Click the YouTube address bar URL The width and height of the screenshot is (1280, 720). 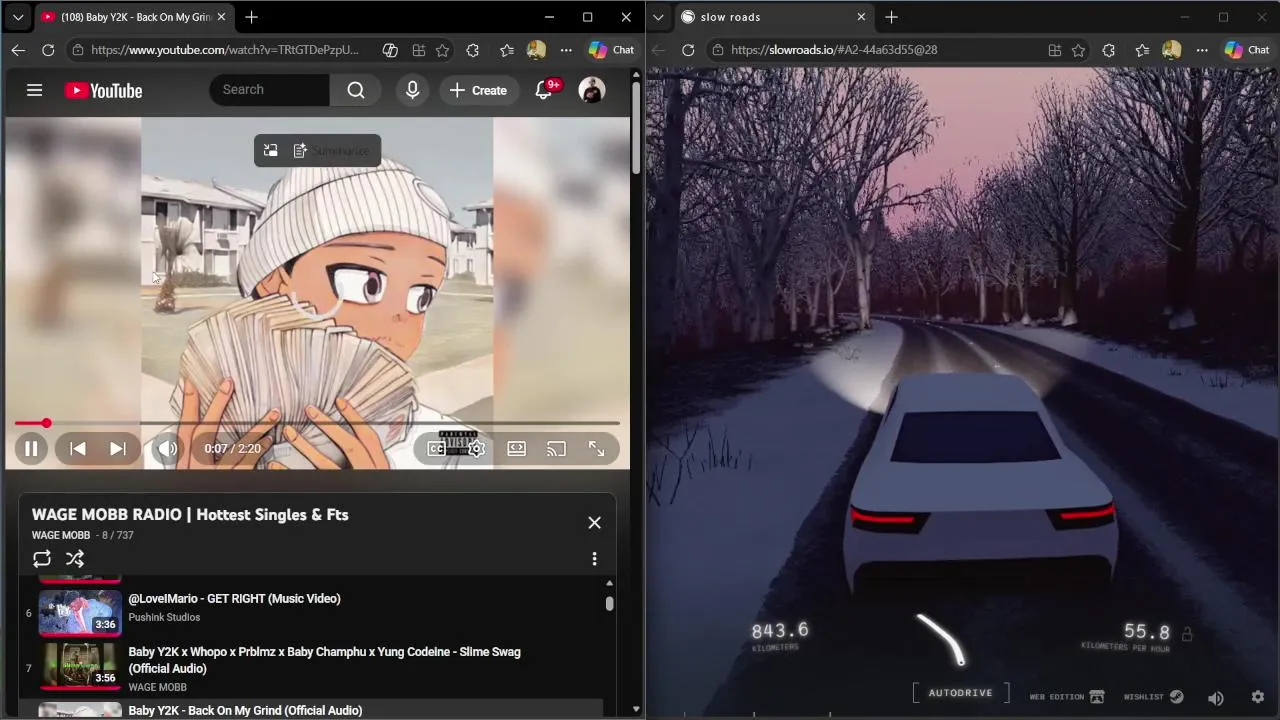point(224,50)
